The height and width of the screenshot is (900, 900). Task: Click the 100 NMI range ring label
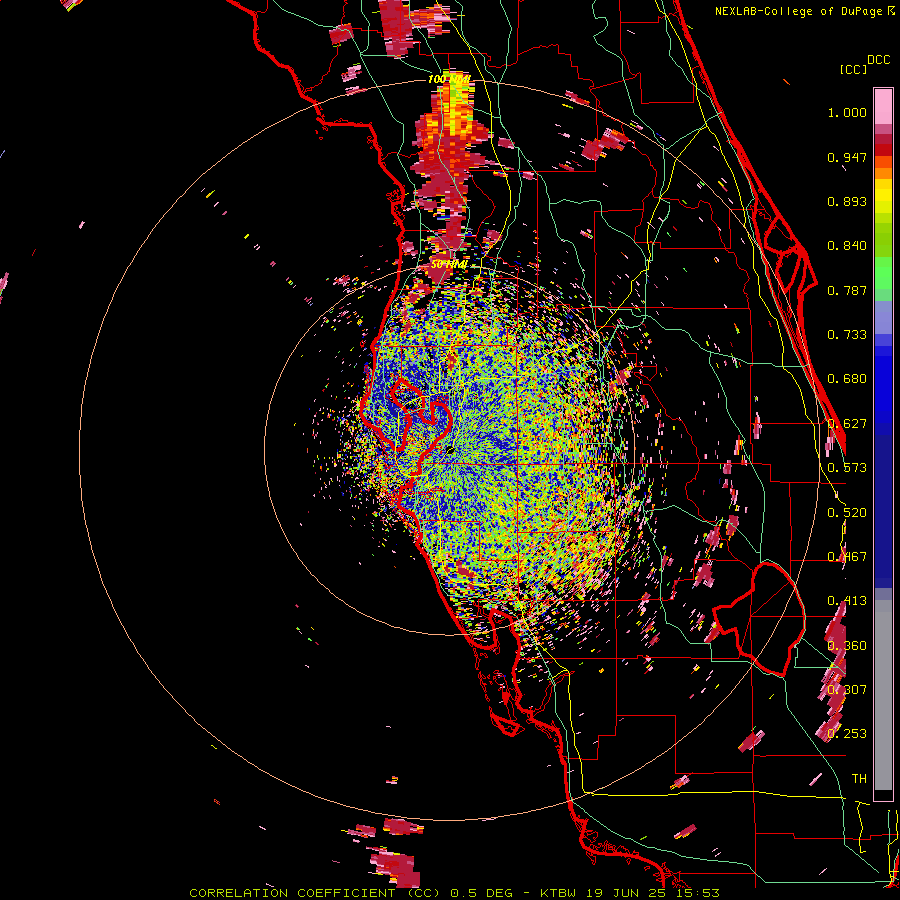coord(449,79)
